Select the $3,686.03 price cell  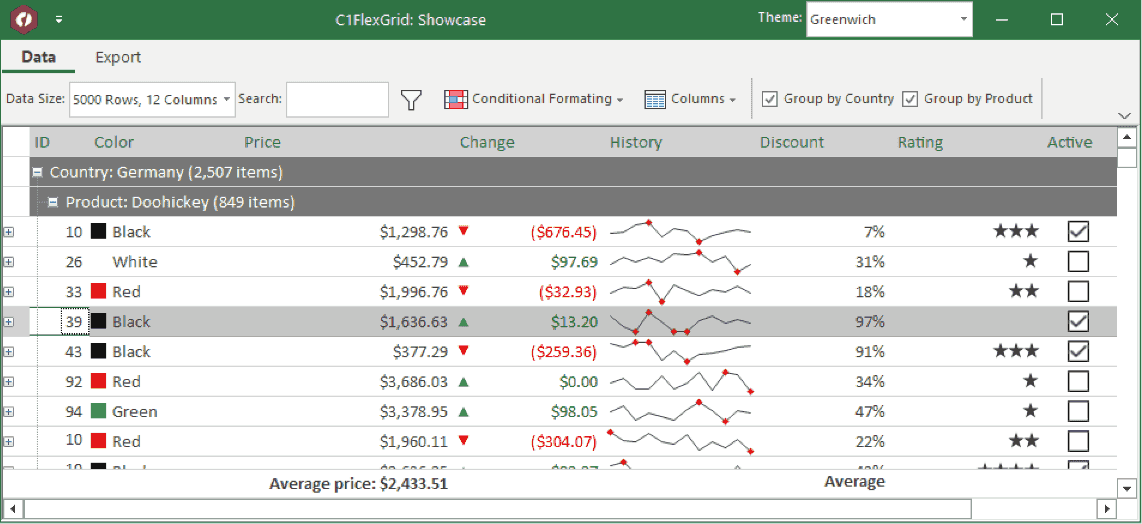(x=414, y=381)
